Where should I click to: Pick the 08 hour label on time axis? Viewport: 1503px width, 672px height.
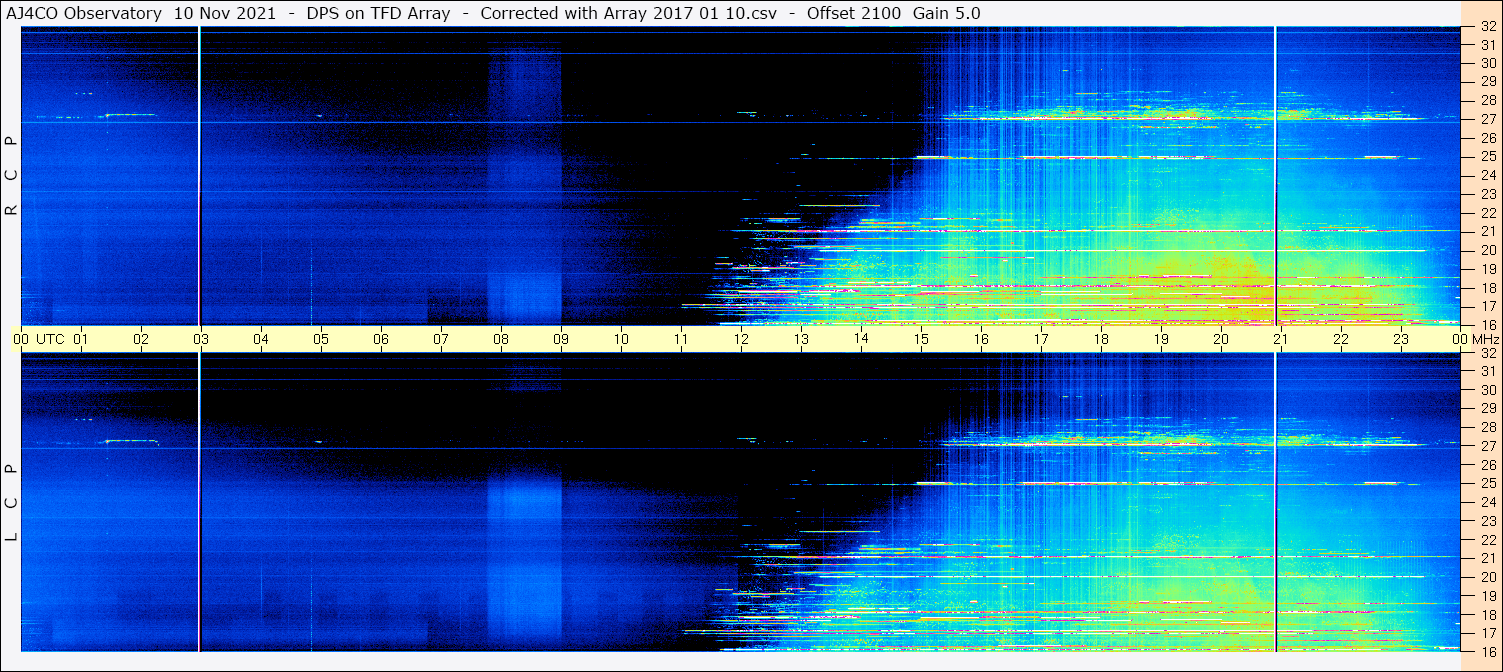point(501,339)
